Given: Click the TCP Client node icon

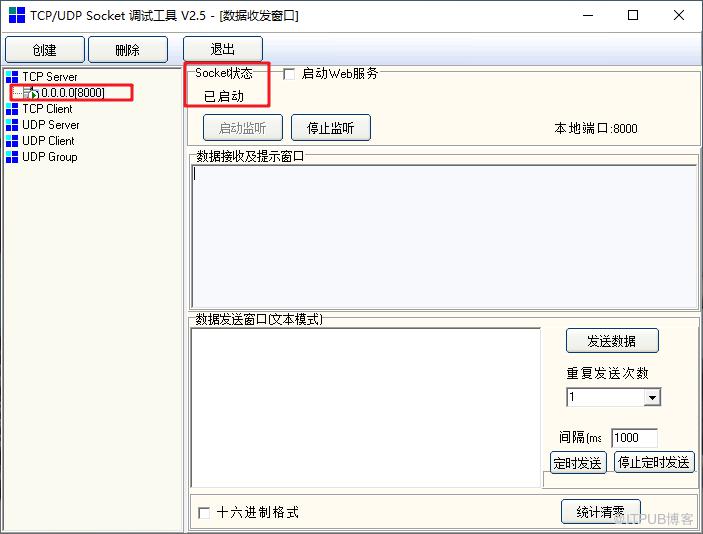Looking at the screenshot, I should coord(12,109).
